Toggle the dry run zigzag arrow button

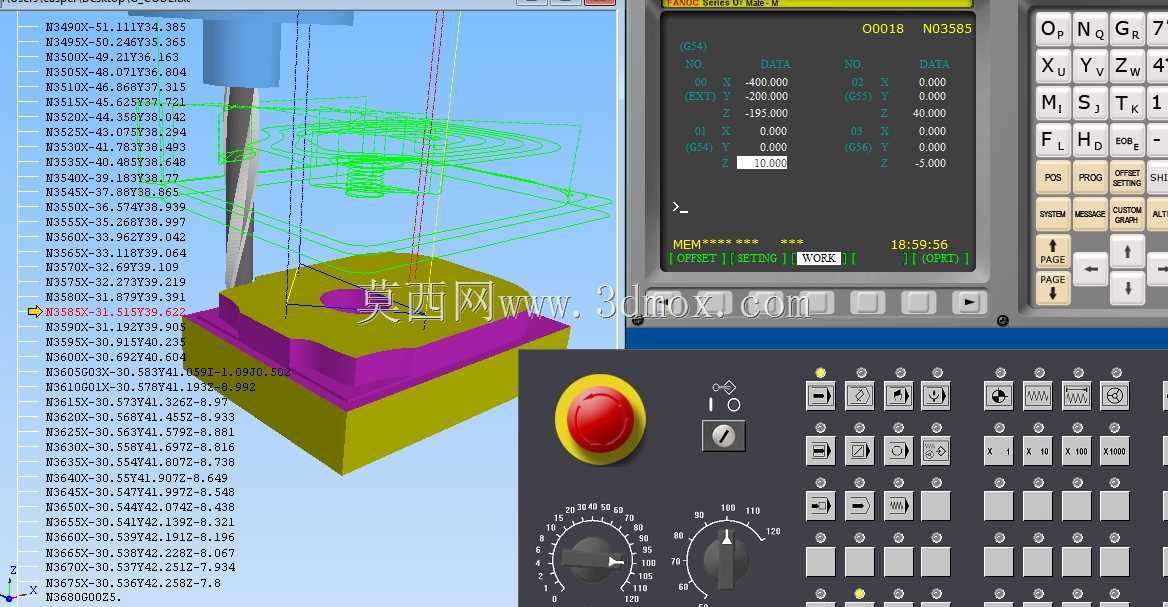(898, 506)
